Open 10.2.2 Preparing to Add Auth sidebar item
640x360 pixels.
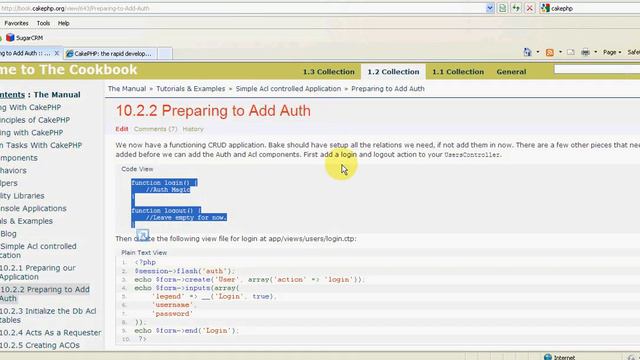click(x=45, y=294)
